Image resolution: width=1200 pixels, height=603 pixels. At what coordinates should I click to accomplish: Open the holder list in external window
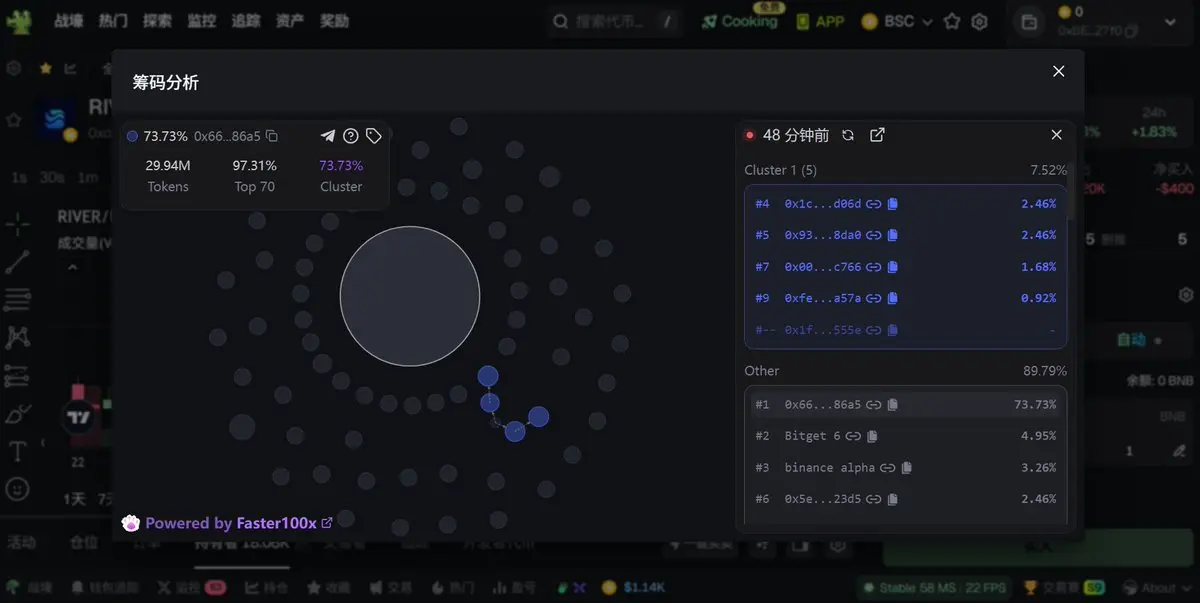(x=877, y=135)
